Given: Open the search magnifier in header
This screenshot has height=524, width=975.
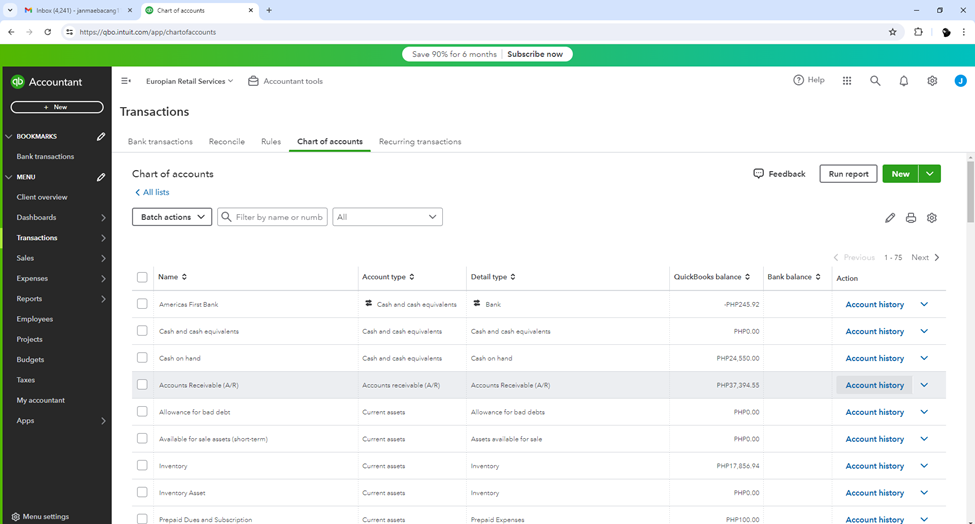Looking at the screenshot, I should [x=875, y=81].
